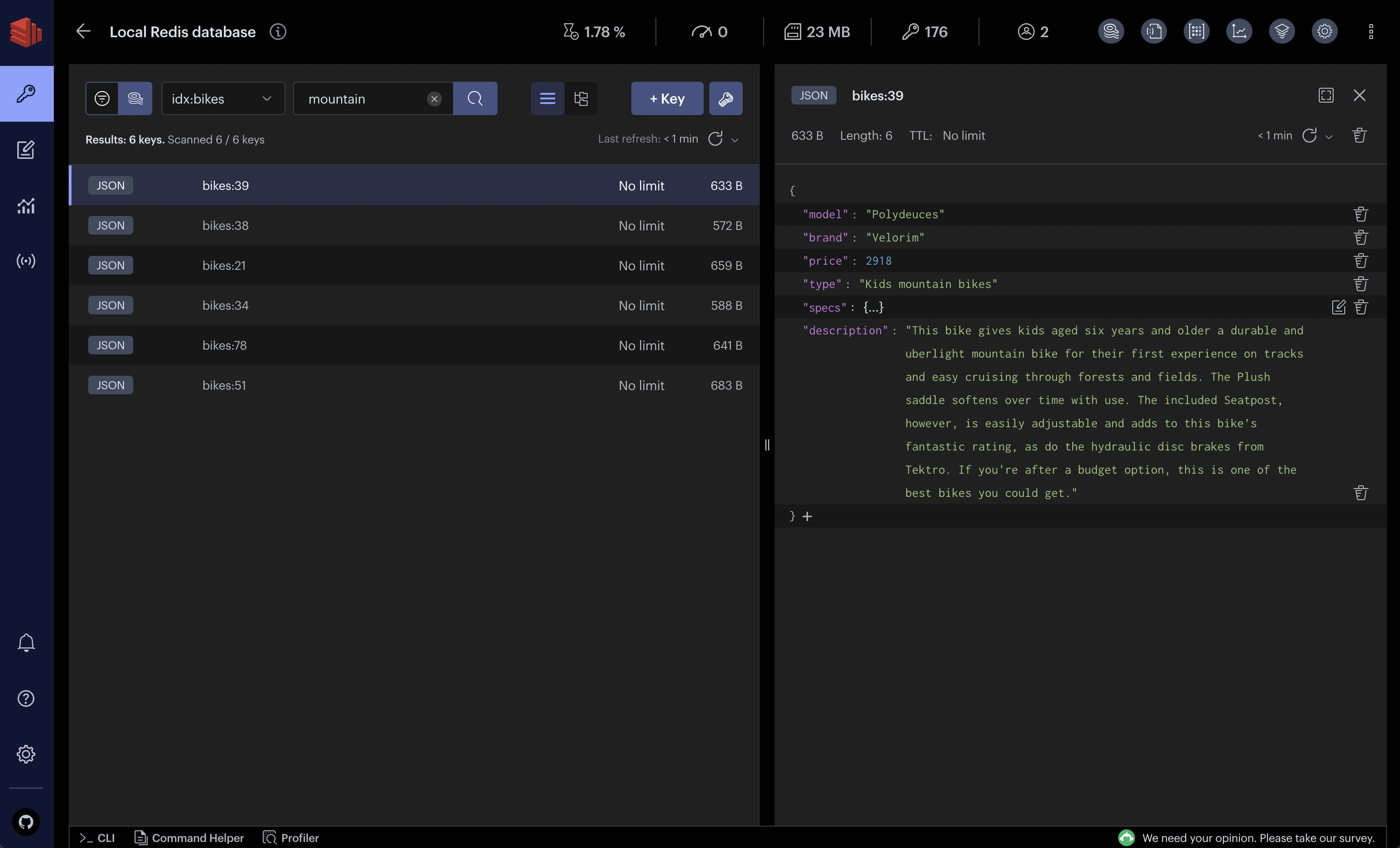
Task: Click the 1.78 % CPU usage indicator
Action: click(x=594, y=31)
